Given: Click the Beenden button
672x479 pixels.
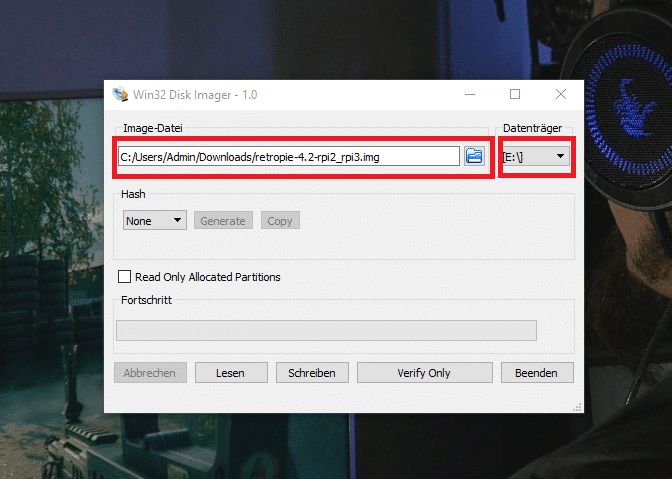Looking at the screenshot, I should (537, 373).
